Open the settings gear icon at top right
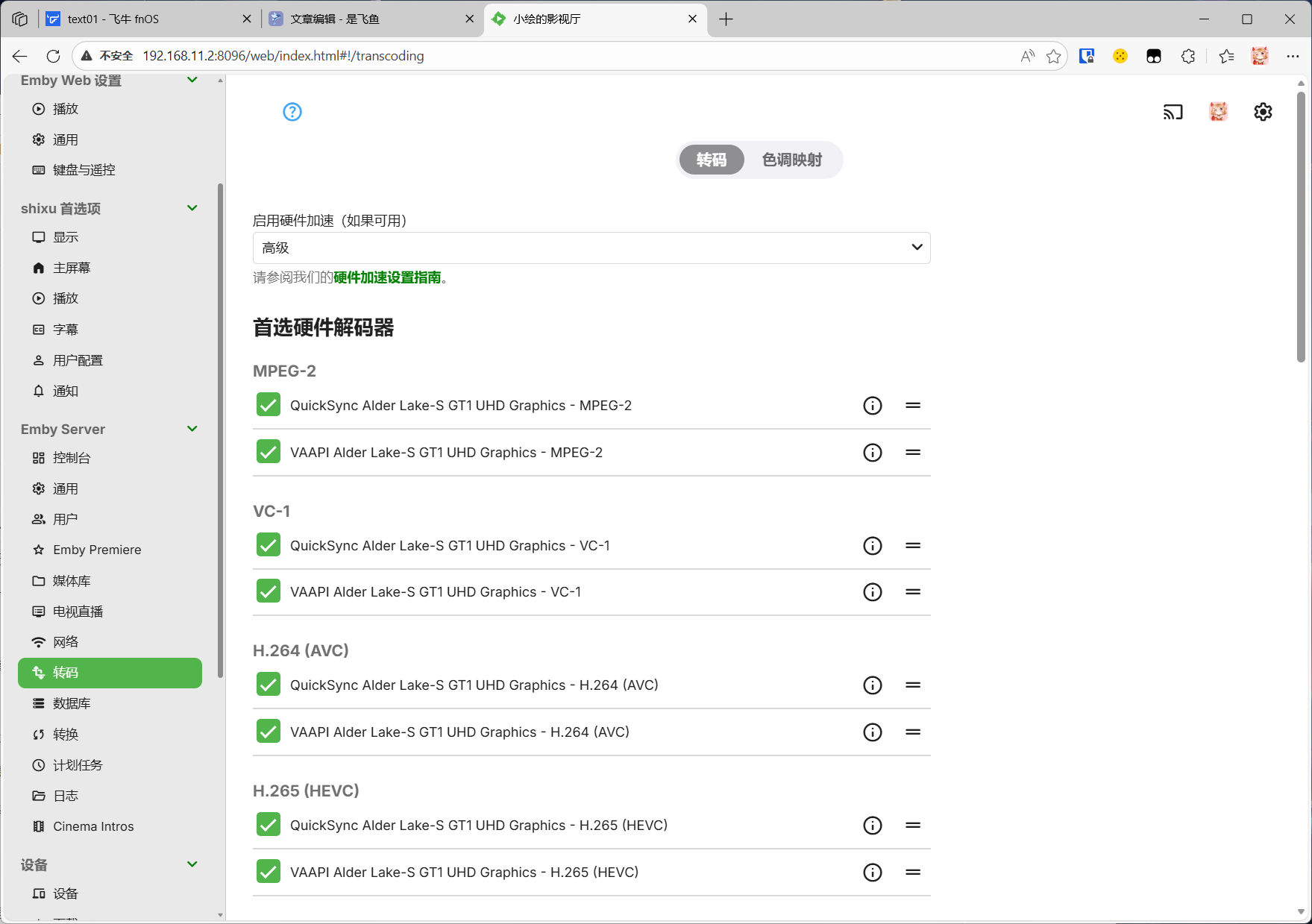 tap(1263, 112)
